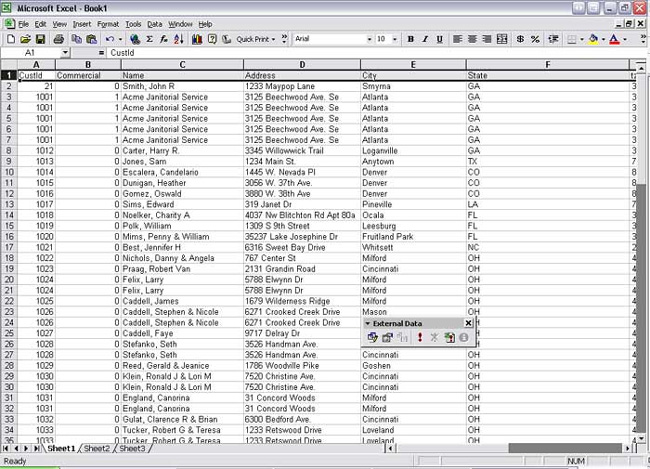This screenshot has height=469, width=650.
Task: Open the font size dropdown
Action: pyautogui.click(x=395, y=39)
